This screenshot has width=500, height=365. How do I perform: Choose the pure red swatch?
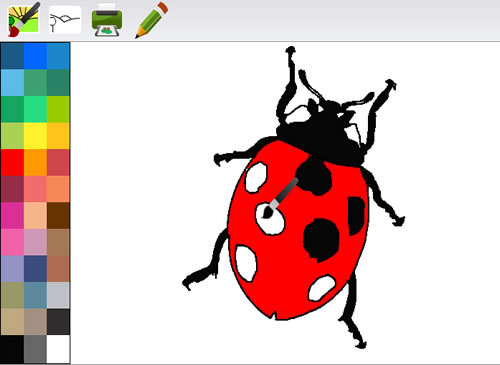[x=12, y=162]
